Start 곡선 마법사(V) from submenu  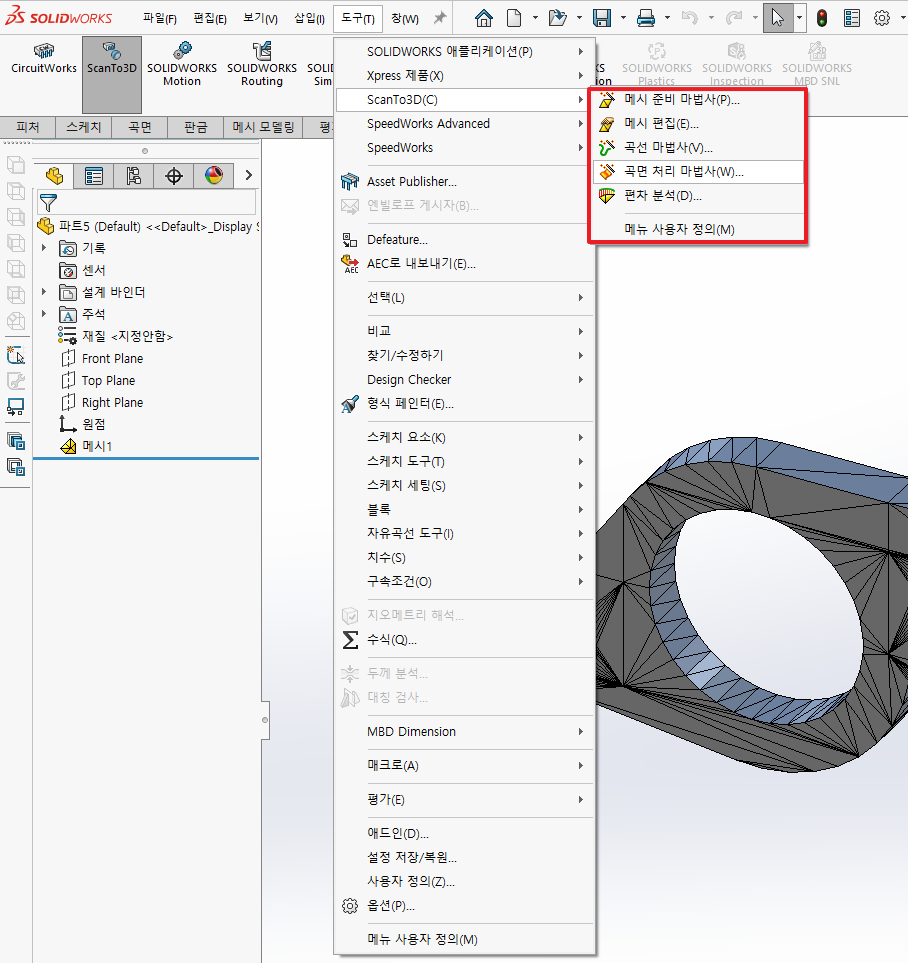[x=698, y=148]
